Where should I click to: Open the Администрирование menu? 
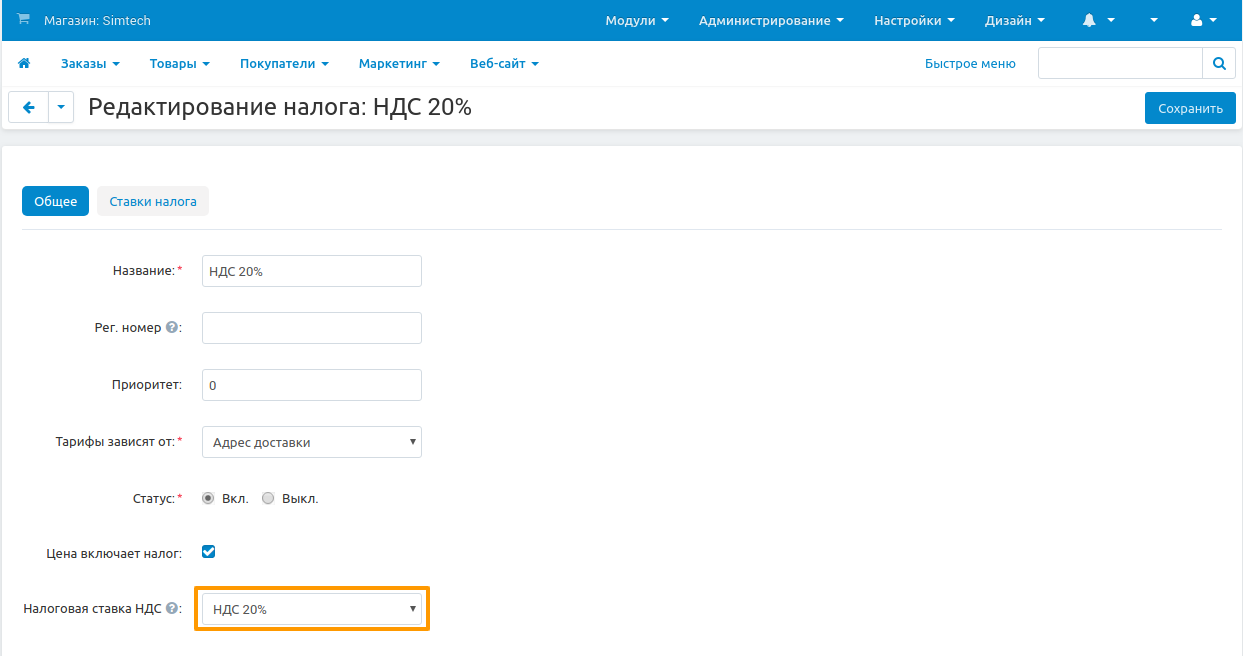coord(770,20)
